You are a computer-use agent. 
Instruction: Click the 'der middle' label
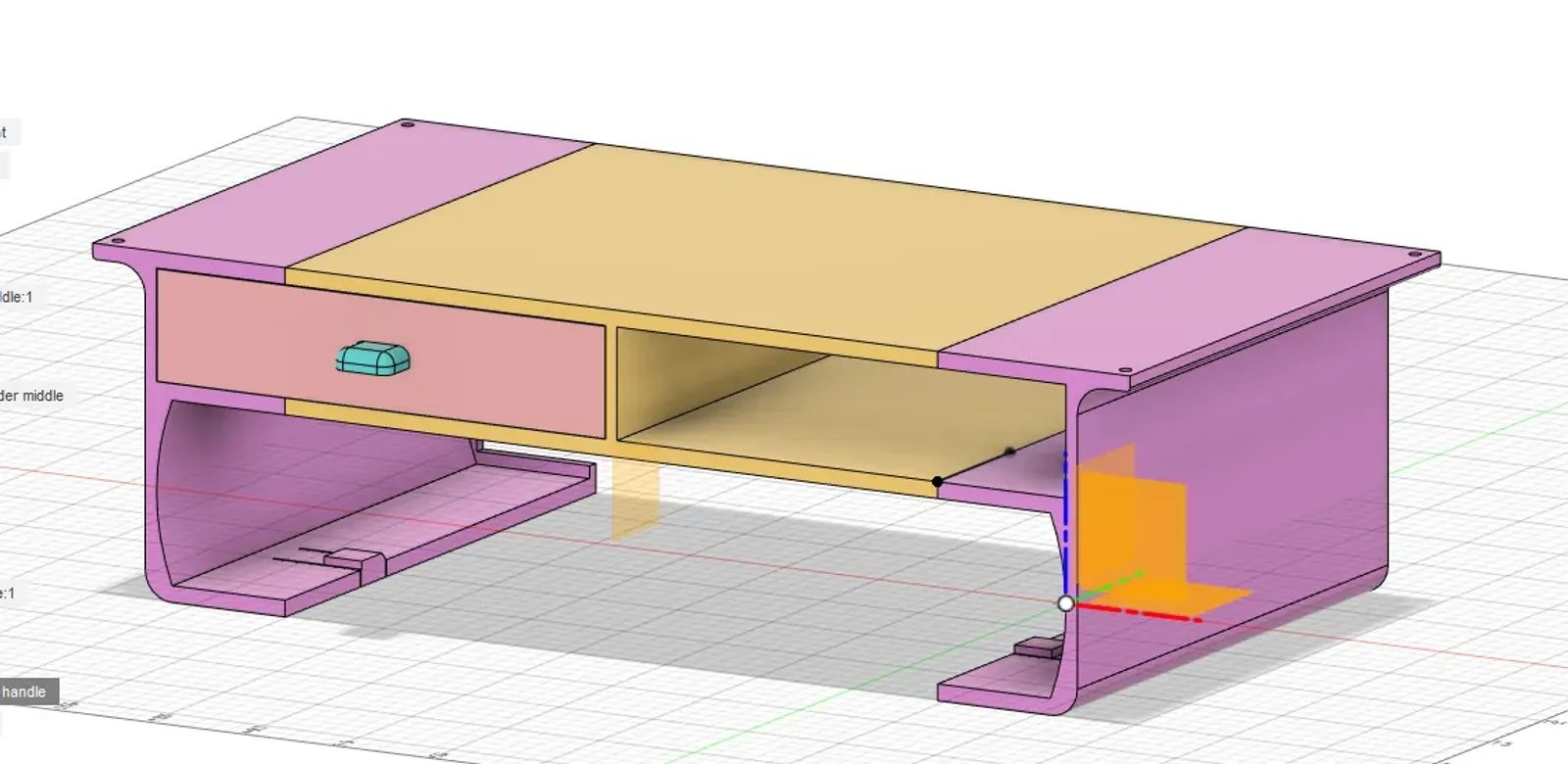[x=30, y=396]
